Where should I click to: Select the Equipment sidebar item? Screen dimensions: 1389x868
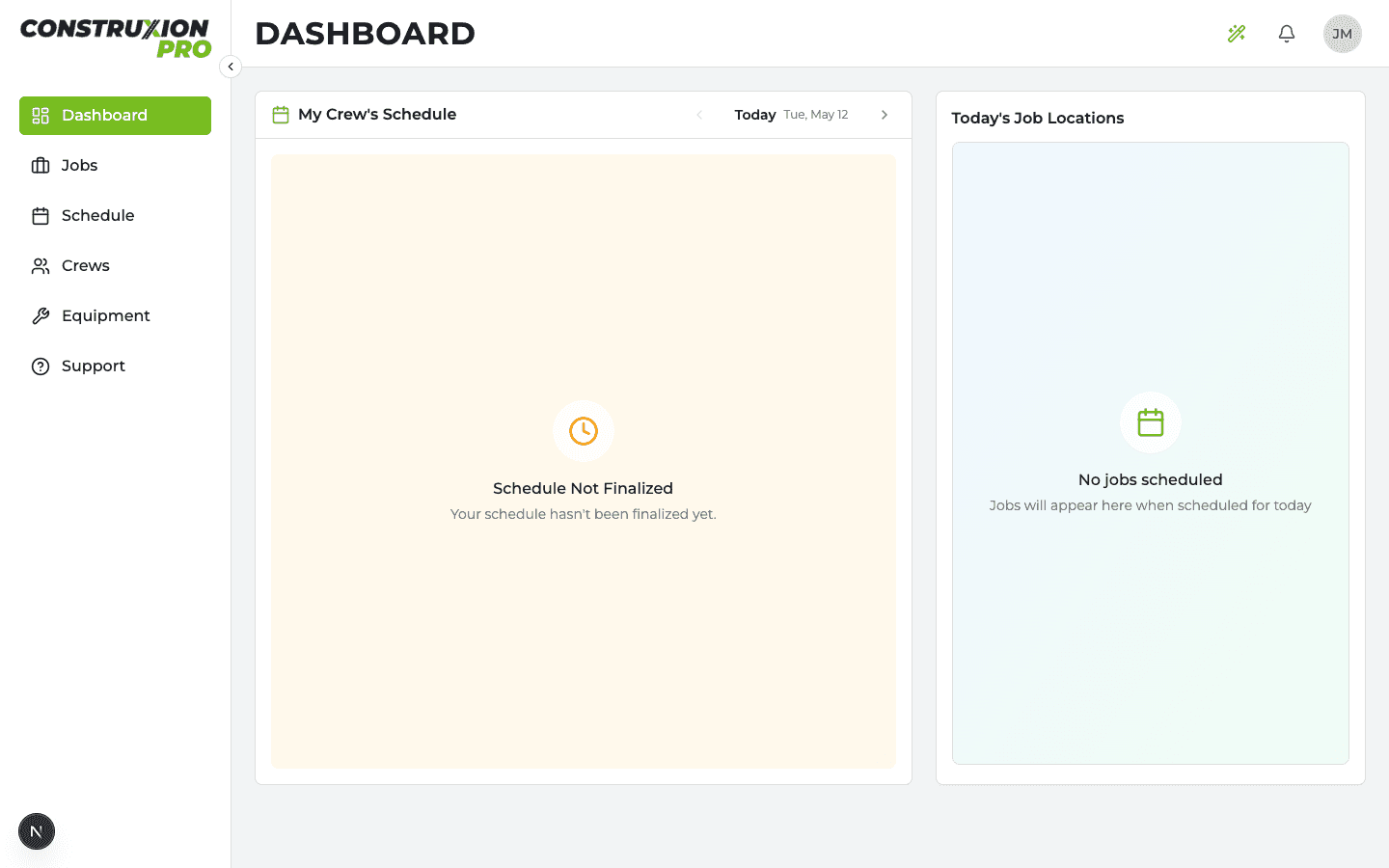coord(115,316)
